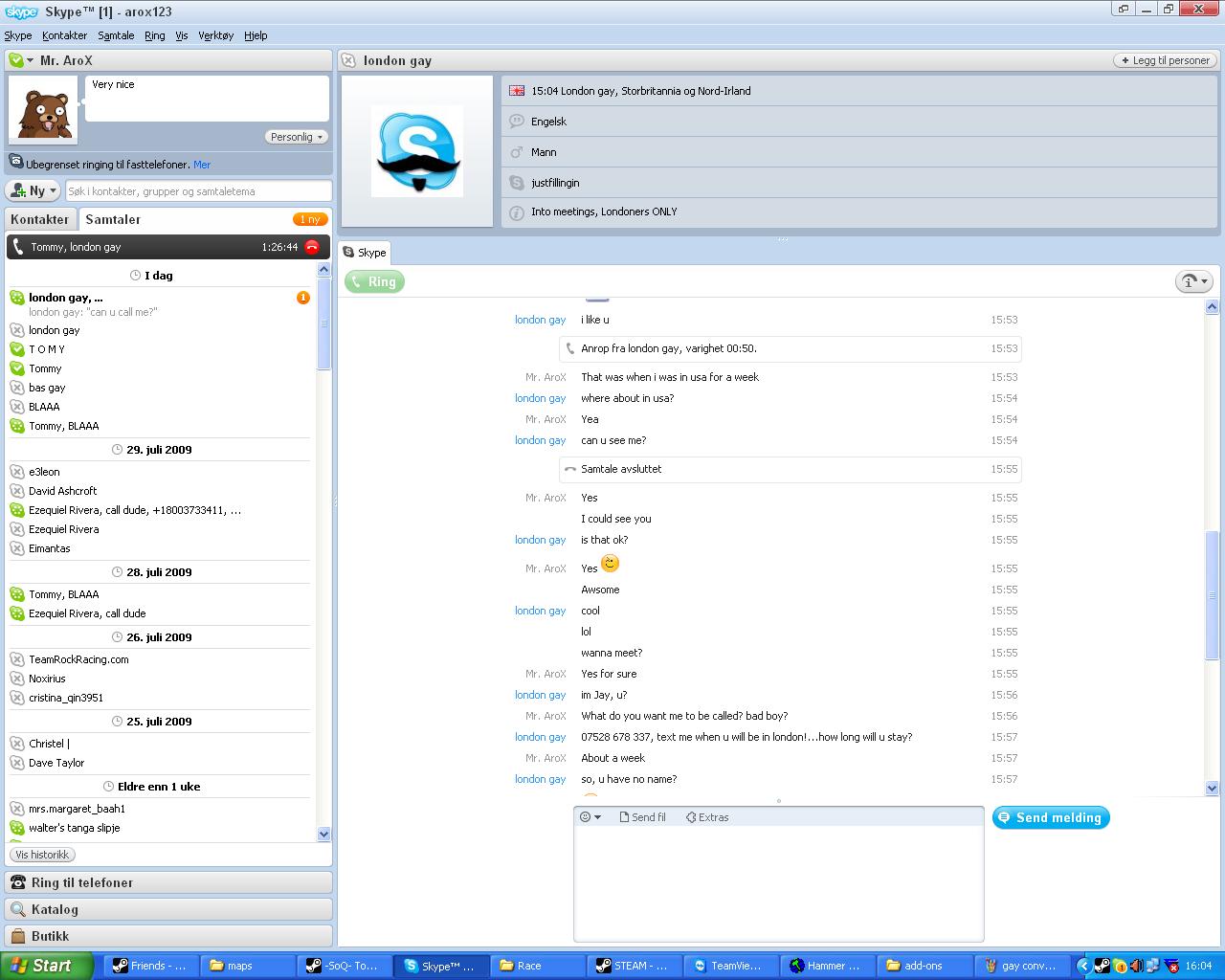
Task: Click the status icon beside Tommy
Action: tap(17, 368)
